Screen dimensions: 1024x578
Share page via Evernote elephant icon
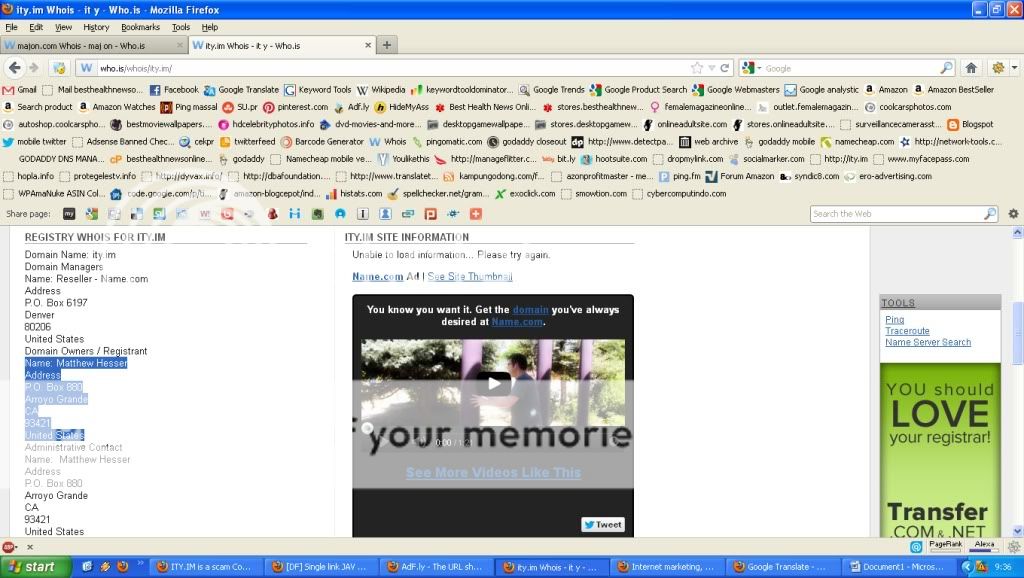coord(318,214)
